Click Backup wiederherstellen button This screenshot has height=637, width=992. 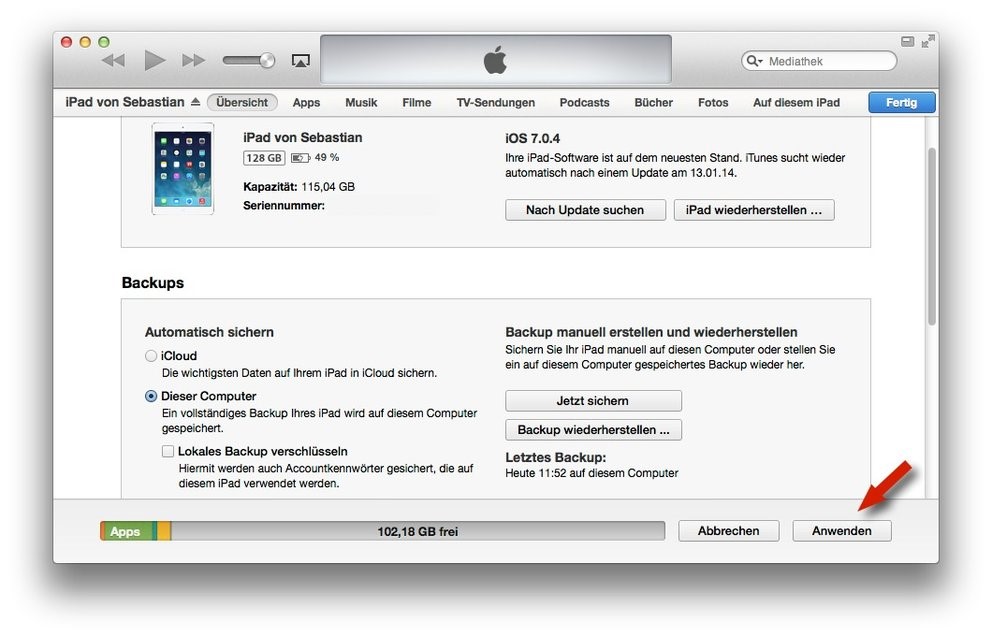coord(593,430)
